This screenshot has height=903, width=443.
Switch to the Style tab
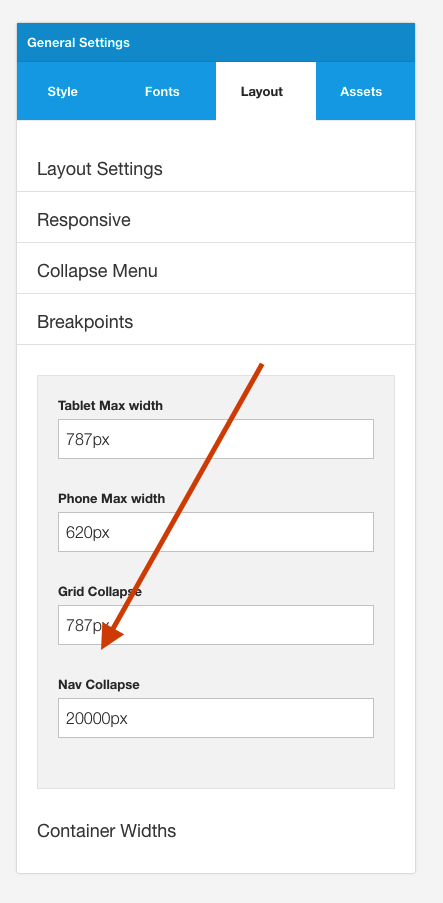62,92
